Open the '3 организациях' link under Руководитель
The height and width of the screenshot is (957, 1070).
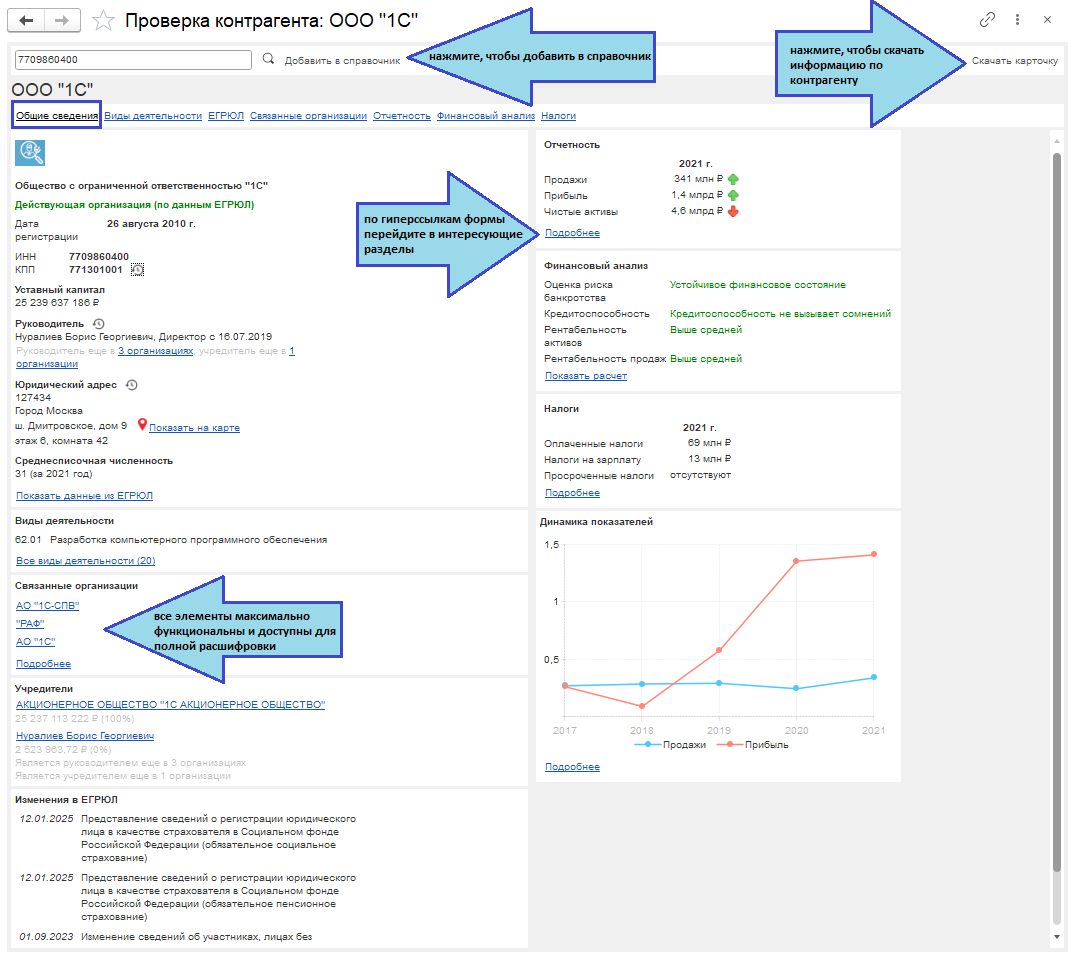point(156,351)
